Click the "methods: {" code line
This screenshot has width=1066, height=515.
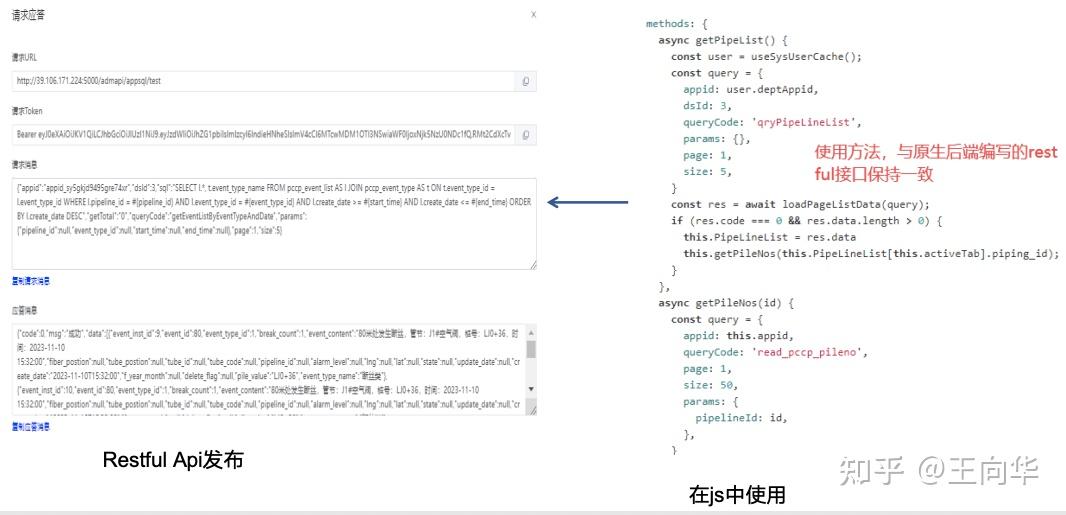[x=676, y=24]
